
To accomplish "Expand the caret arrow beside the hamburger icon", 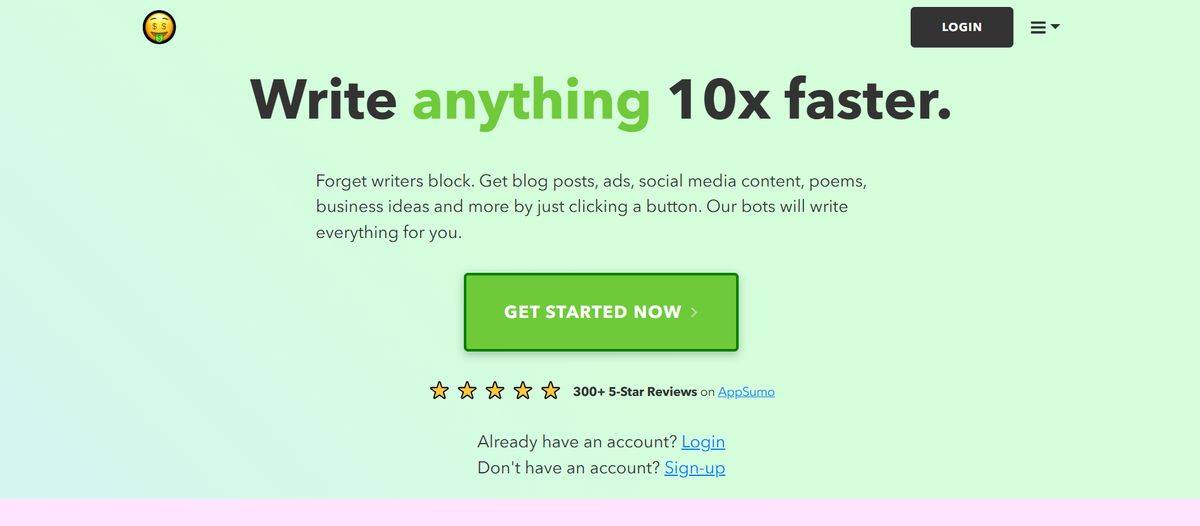I will point(1055,27).
